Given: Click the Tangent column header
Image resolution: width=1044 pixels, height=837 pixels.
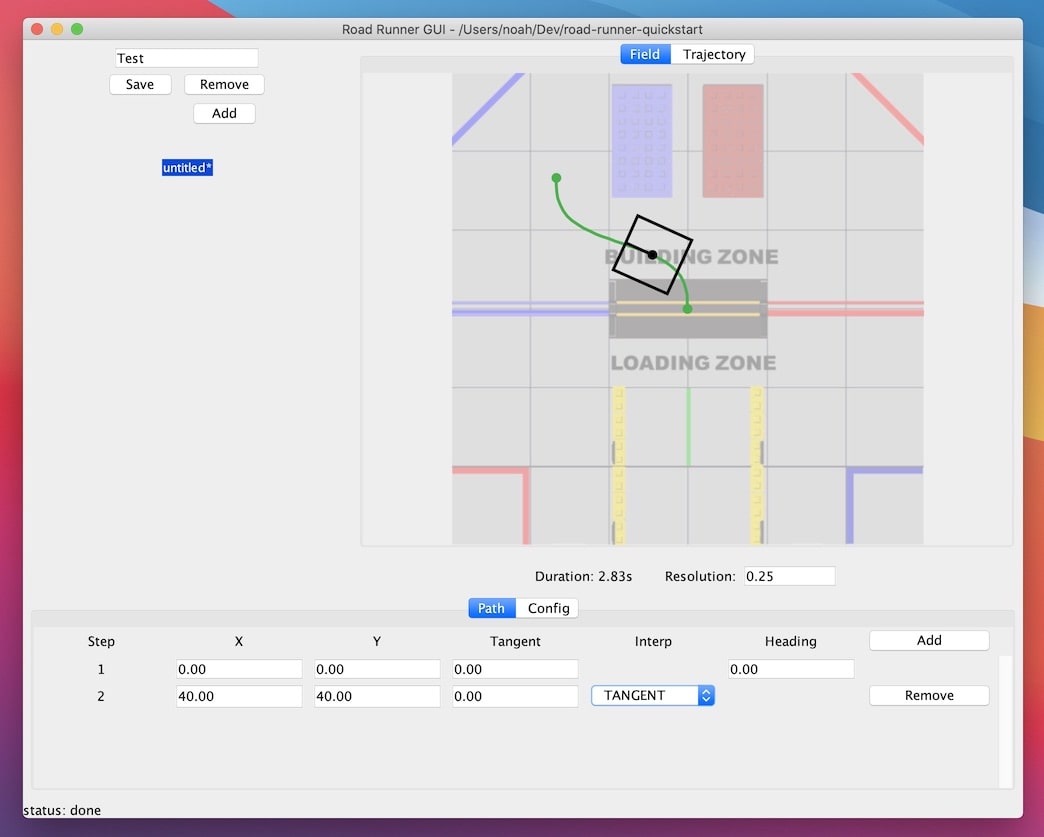Looking at the screenshot, I should point(515,641).
